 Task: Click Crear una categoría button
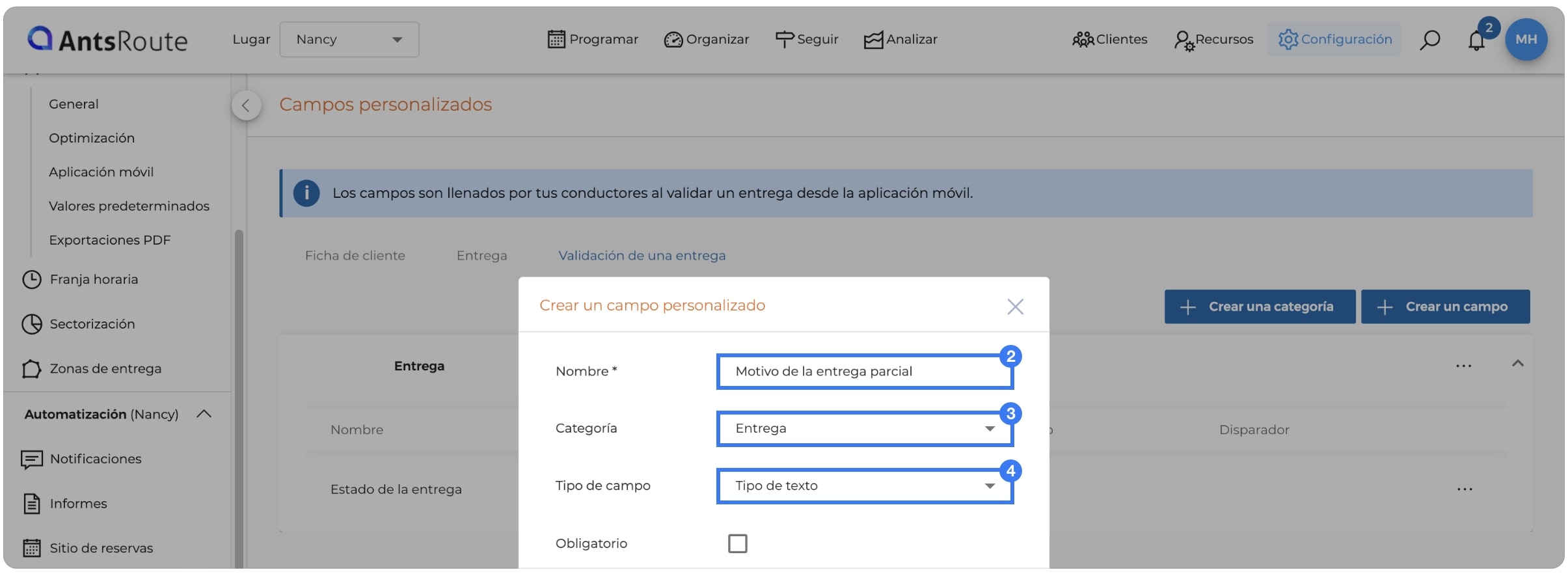1260,307
